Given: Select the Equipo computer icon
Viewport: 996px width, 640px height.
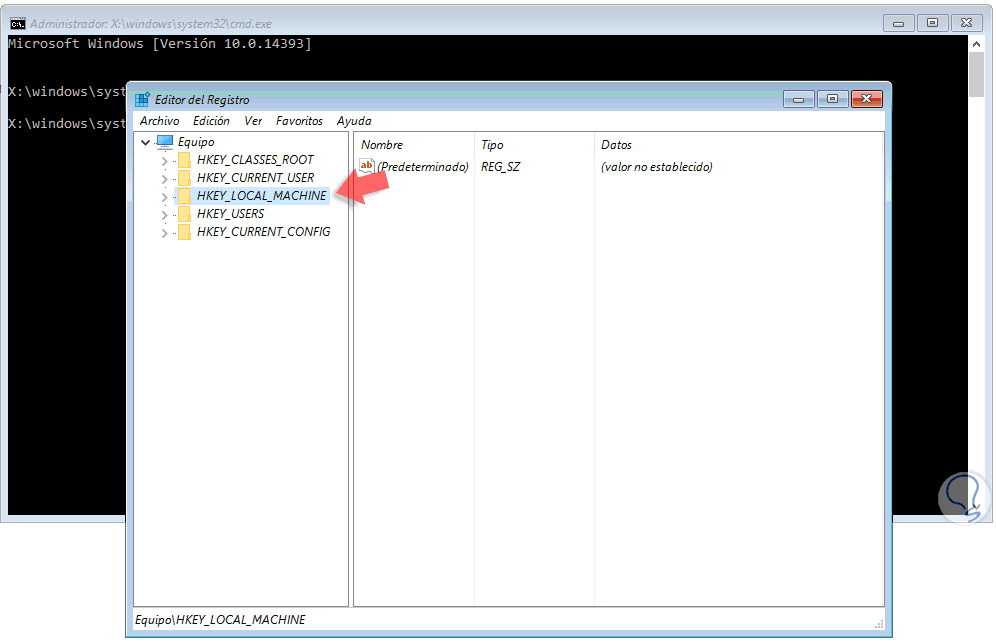Looking at the screenshot, I should pos(165,142).
